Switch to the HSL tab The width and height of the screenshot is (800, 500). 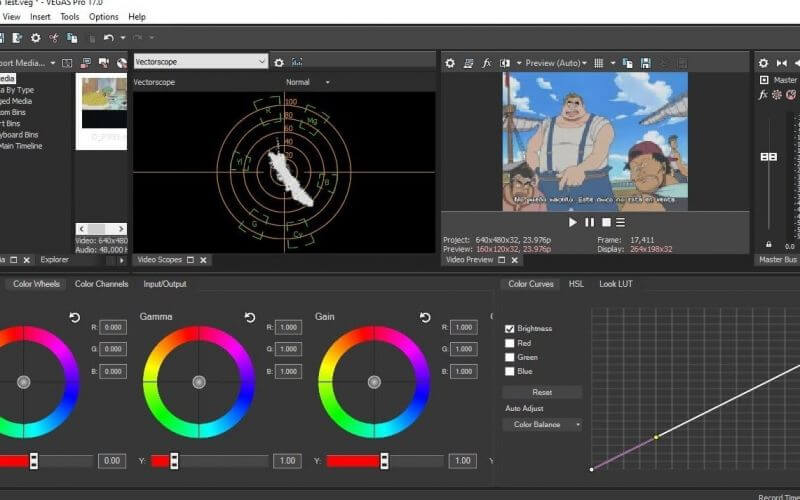coord(576,284)
